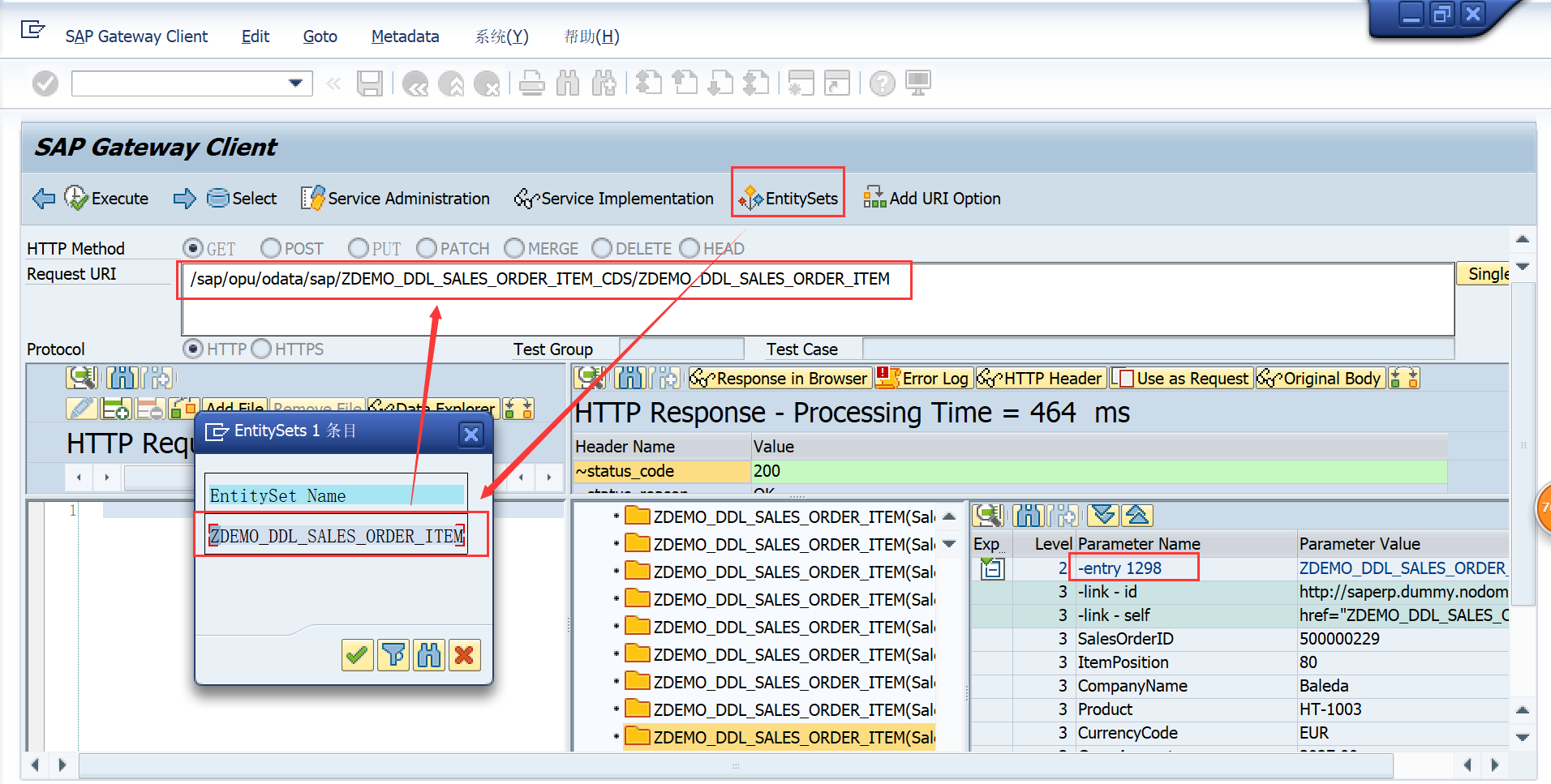This screenshot has height=784, width=1551.
Task: Select the DELETE HTTP method
Action: 602,248
